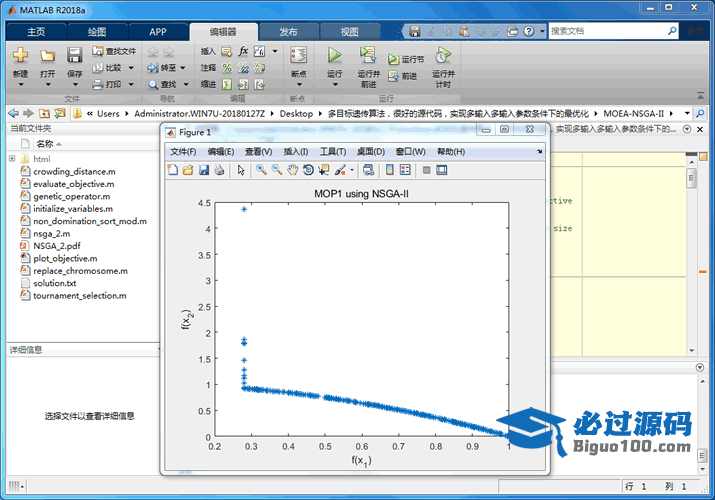715x500 pixels.
Task: Click the comment percent icon
Action: tap(227, 68)
